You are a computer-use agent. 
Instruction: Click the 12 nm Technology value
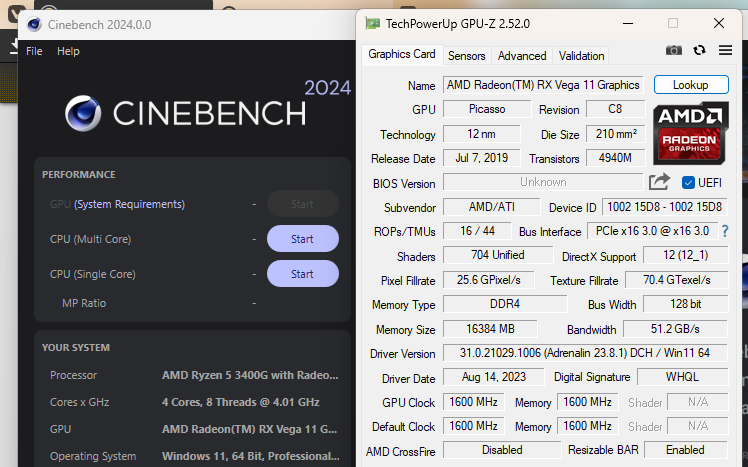click(481, 134)
